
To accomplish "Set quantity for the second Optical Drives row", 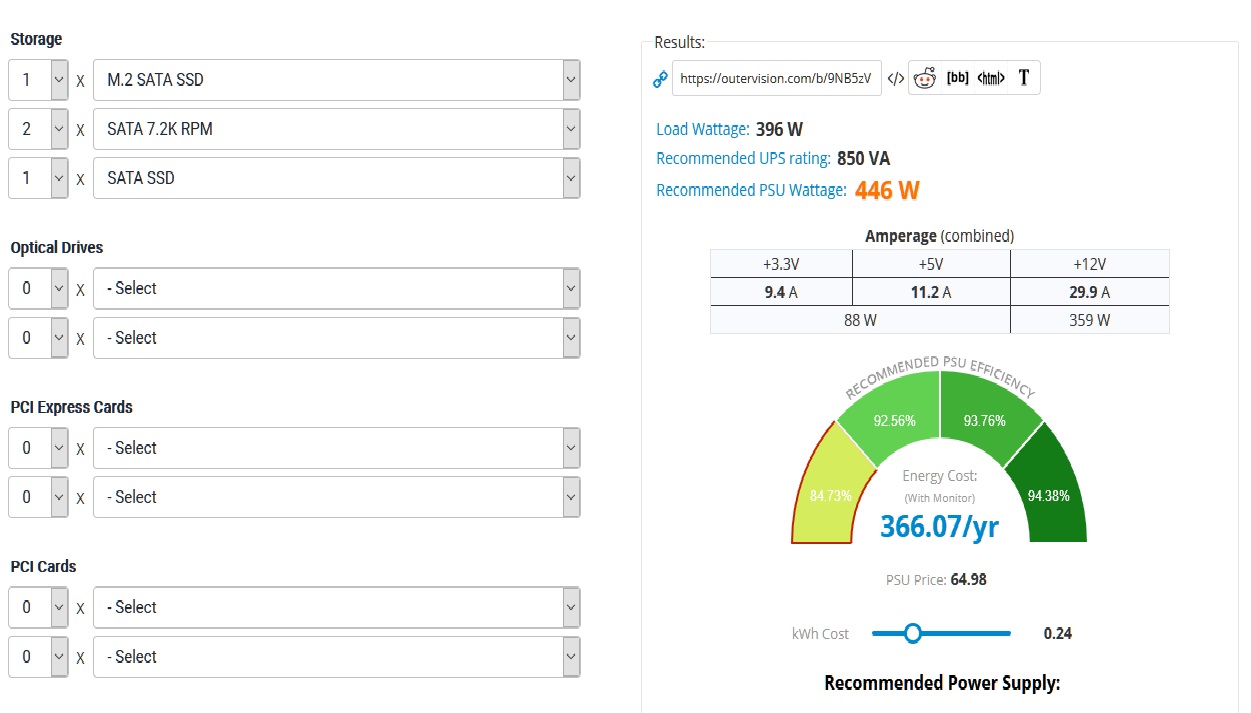I will click(38, 338).
